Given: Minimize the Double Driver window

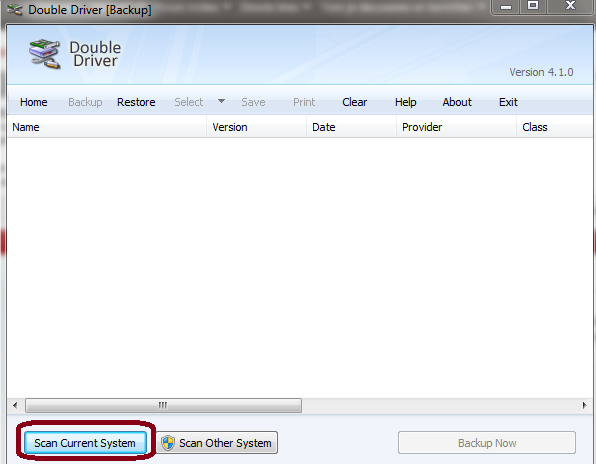Looking at the screenshot, I should (x=506, y=6).
